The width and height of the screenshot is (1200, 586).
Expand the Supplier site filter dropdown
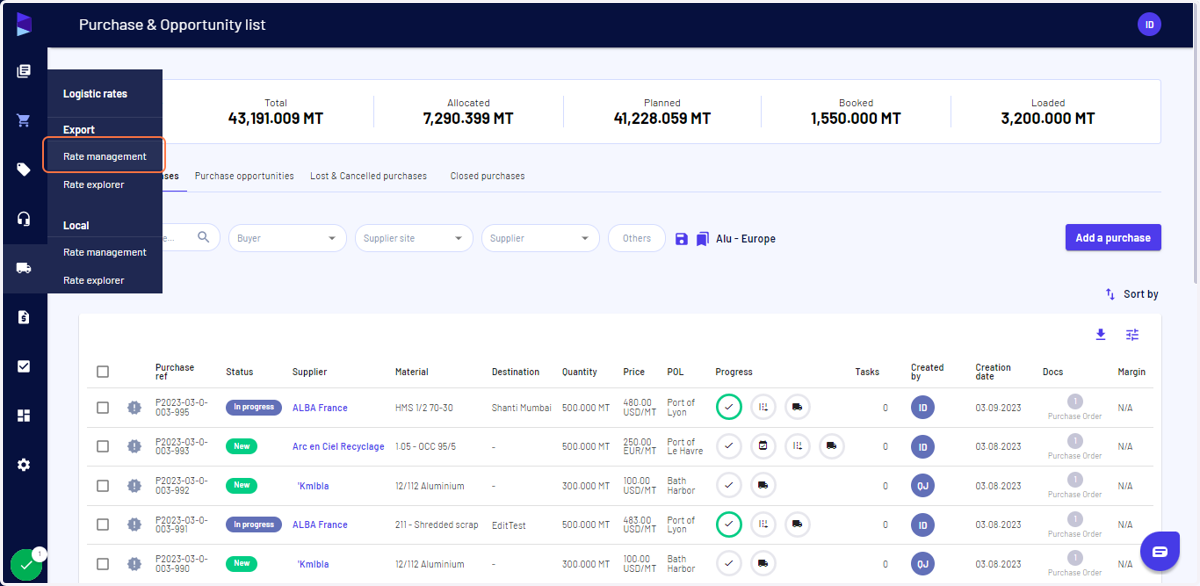(x=414, y=238)
